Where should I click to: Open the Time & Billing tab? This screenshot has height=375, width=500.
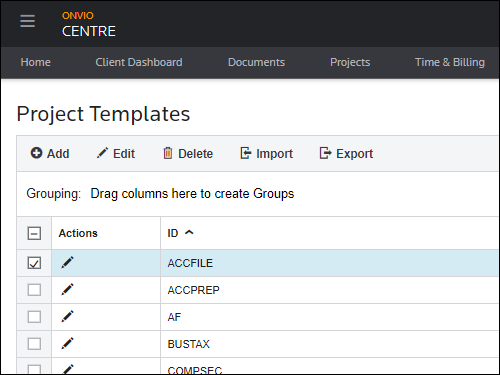pyautogui.click(x=450, y=62)
